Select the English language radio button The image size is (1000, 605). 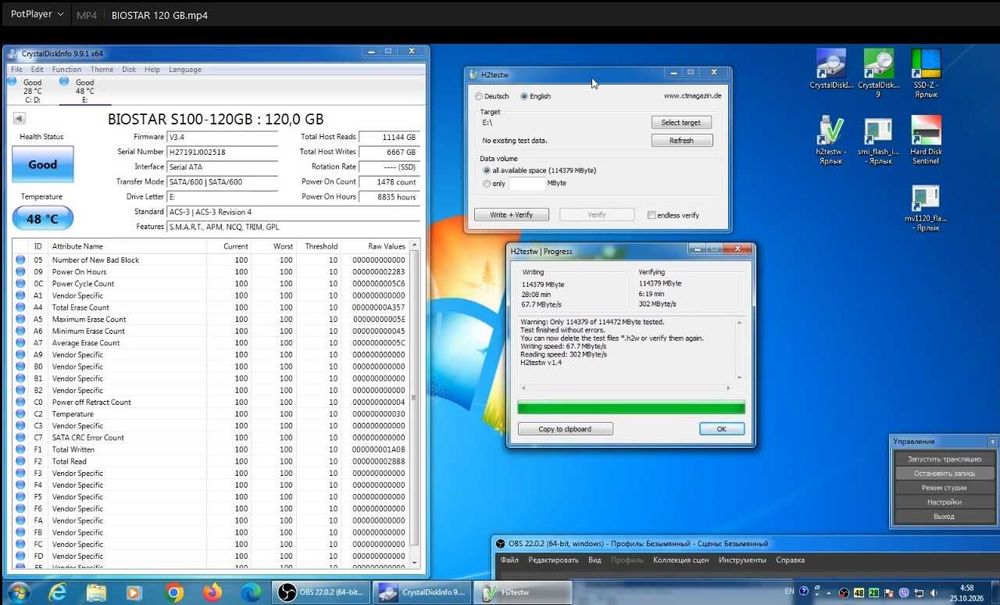[x=524, y=96]
